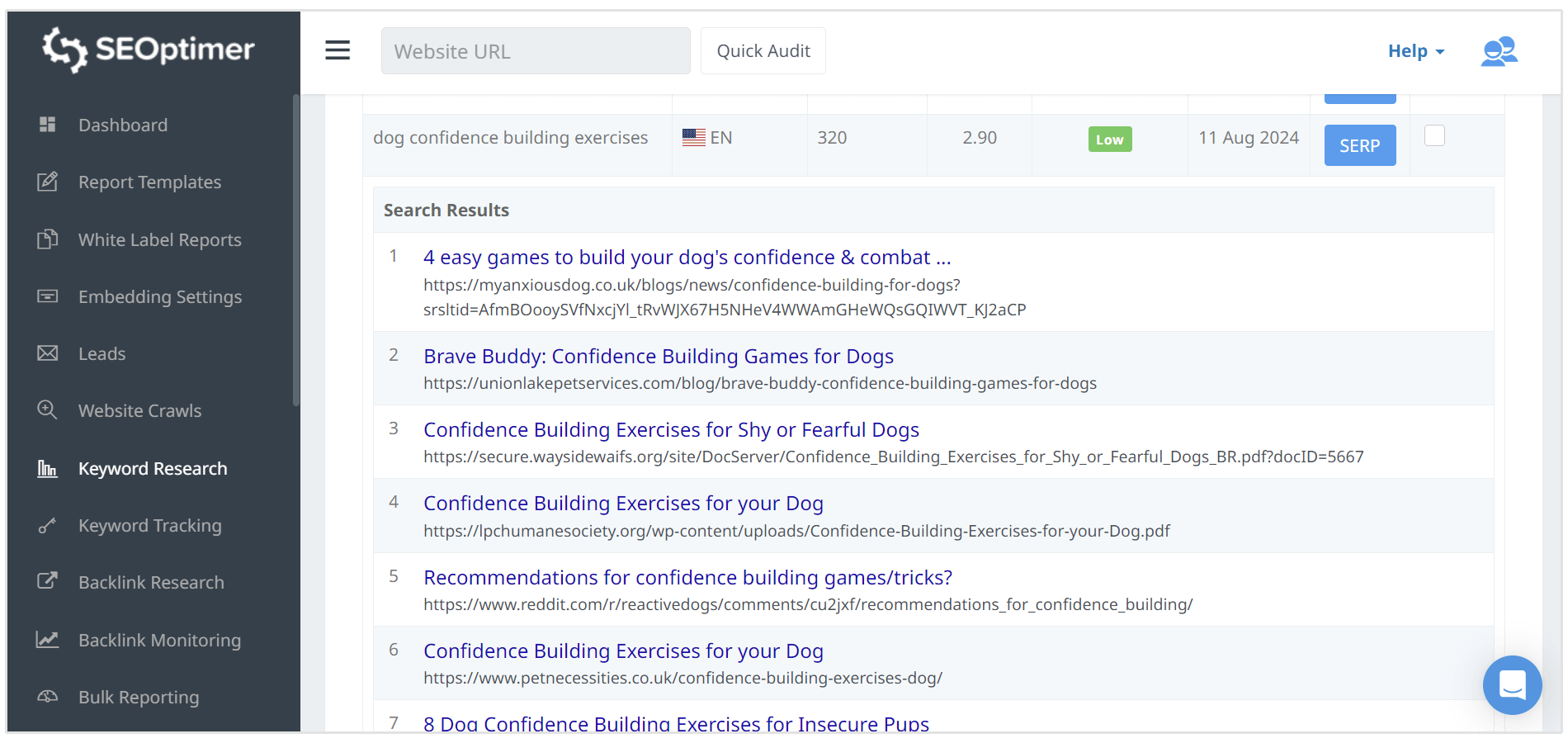Click the SEOptimer gear logo
1568x743 pixels.
pos(64,50)
